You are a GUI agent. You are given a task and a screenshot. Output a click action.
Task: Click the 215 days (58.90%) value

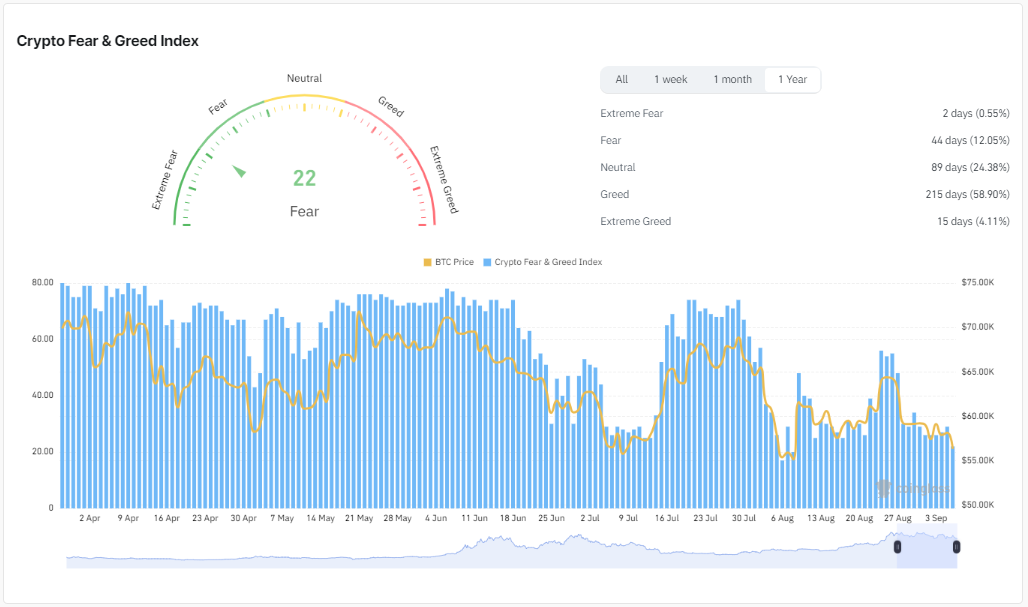(x=967, y=194)
